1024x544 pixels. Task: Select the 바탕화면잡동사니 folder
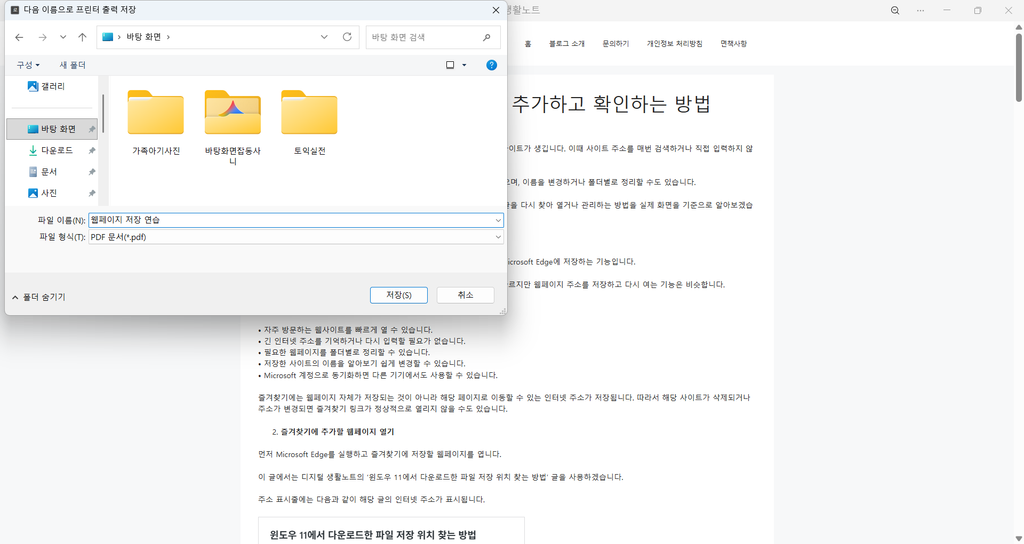coord(232,127)
